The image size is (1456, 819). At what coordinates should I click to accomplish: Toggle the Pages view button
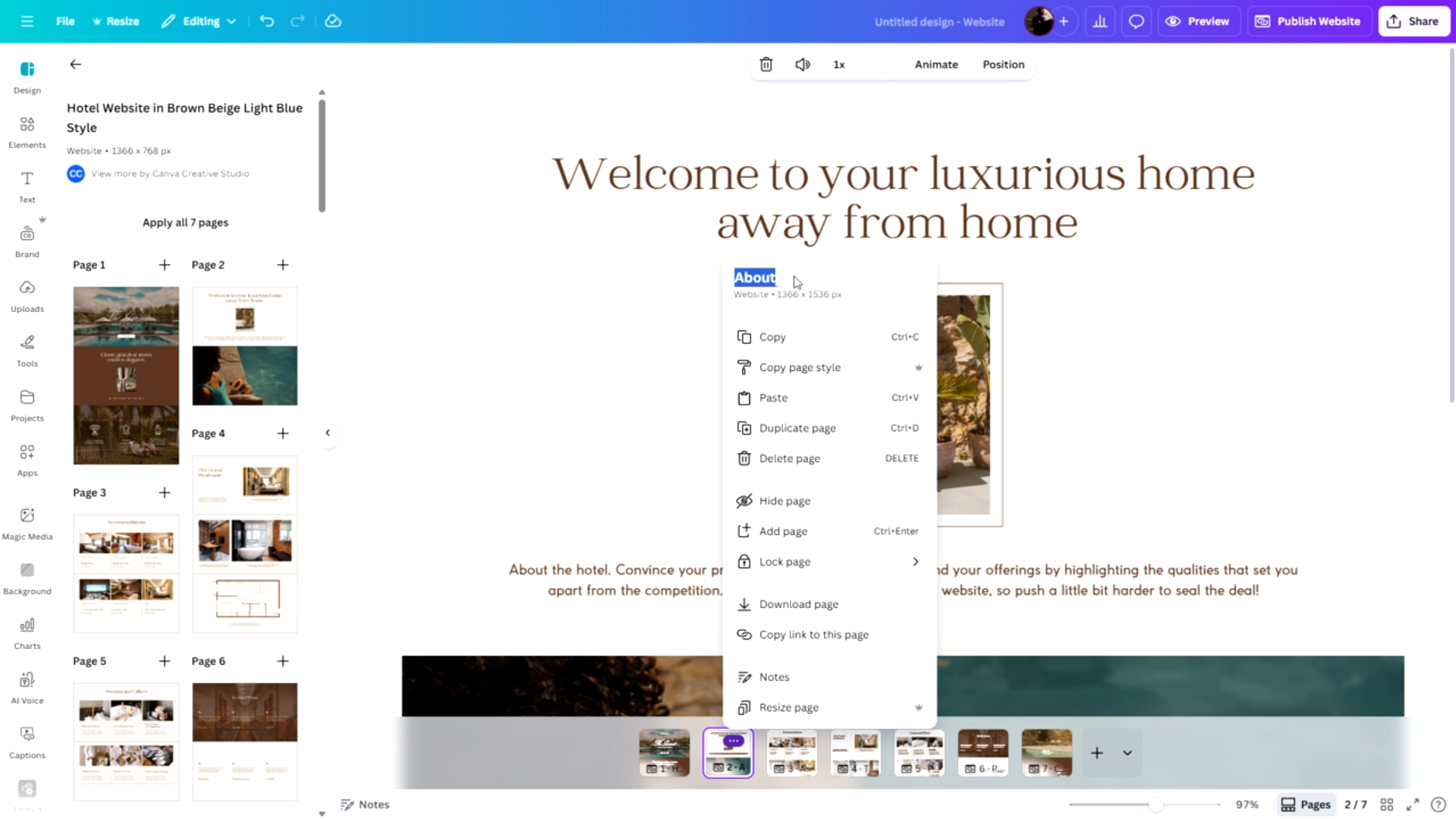tap(1306, 805)
